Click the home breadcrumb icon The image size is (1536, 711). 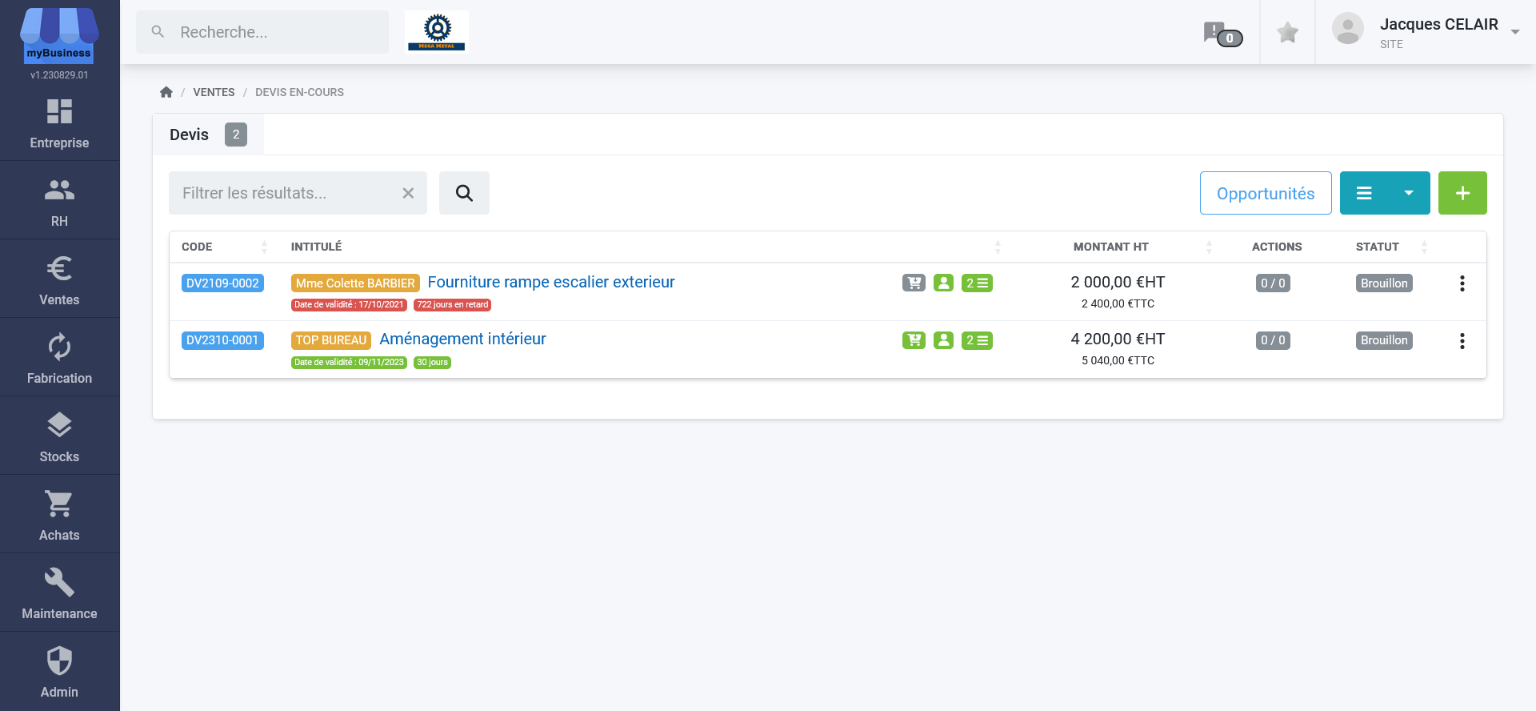click(x=166, y=92)
